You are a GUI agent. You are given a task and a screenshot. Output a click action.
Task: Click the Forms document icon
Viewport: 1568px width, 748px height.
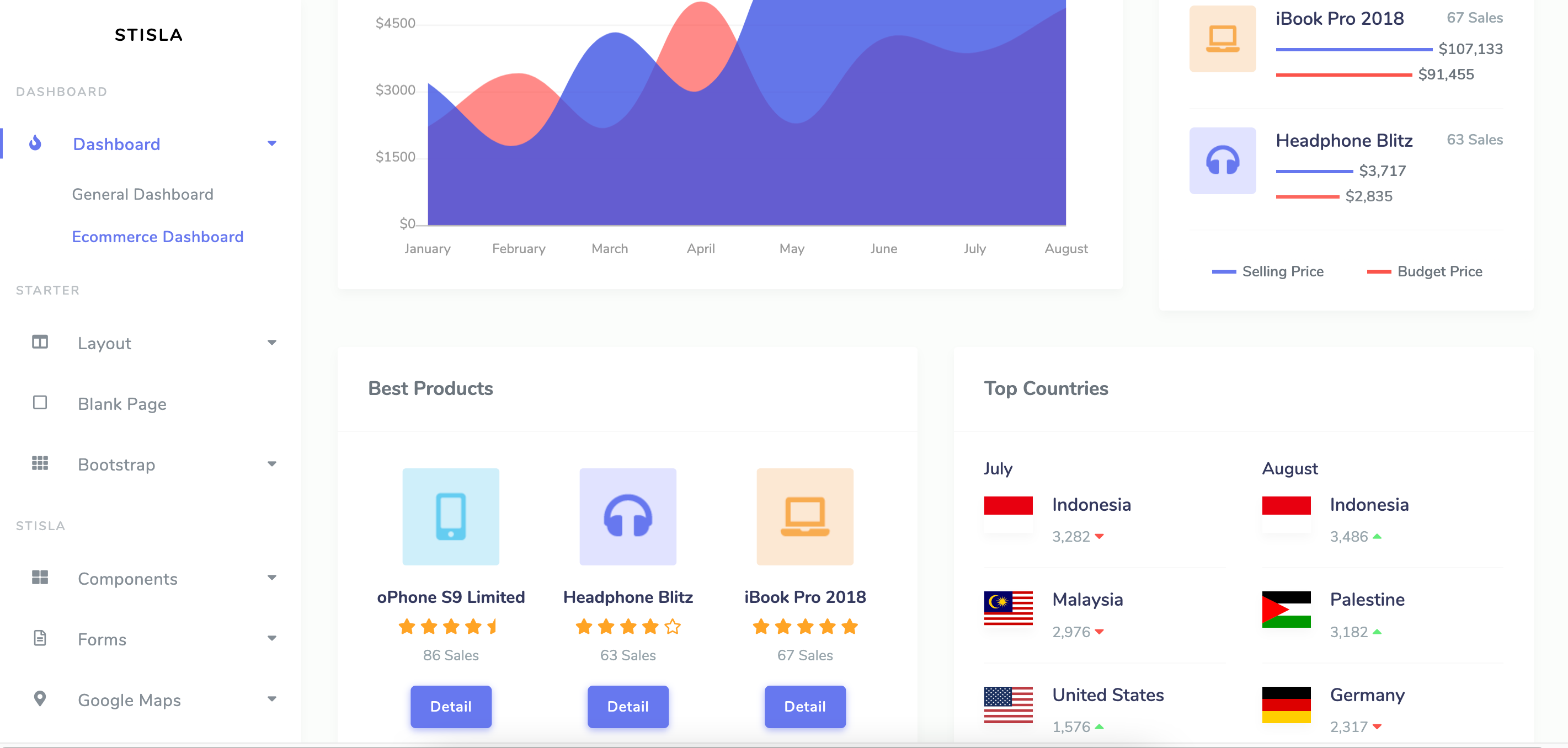(40, 638)
